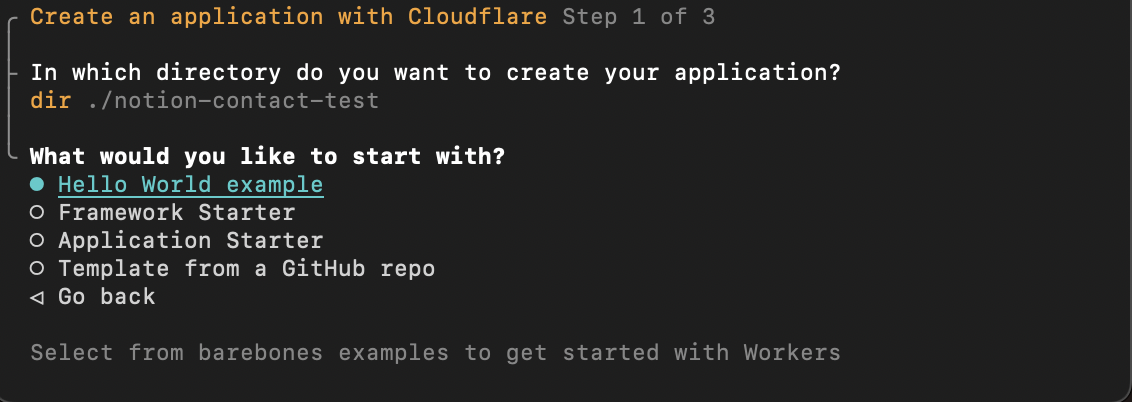Select the Application Starter option text
The width and height of the screenshot is (1132, 402).
[x=190, y=241]
